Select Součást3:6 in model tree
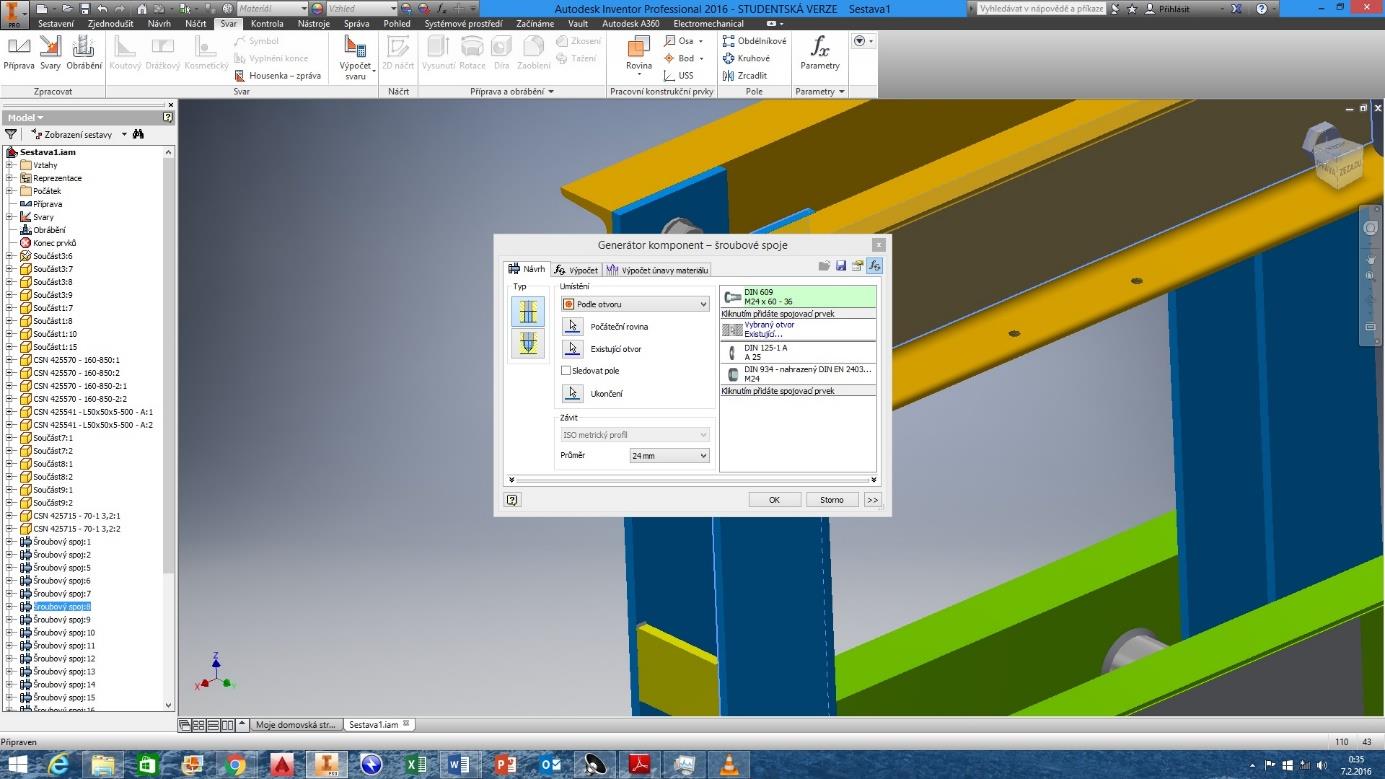 pyautogui.click(x=53, y=256)
